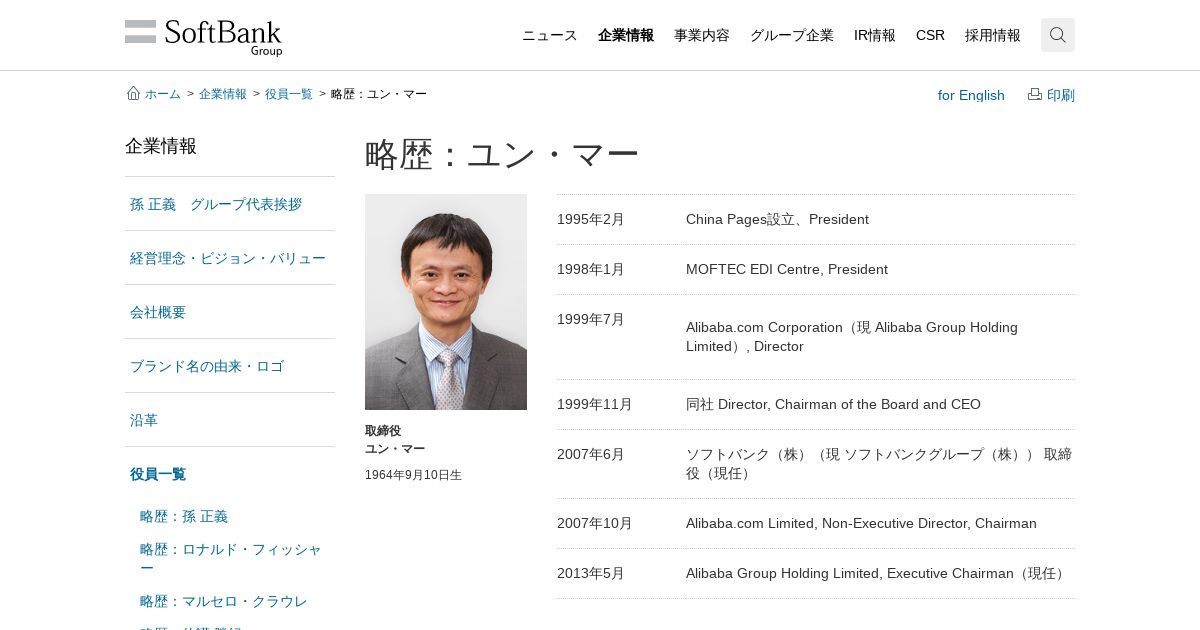Click the page title 略歴：ユン・マー
Image resolution: width=1200 pixels, height=630 pixels.
coord(502,155)
